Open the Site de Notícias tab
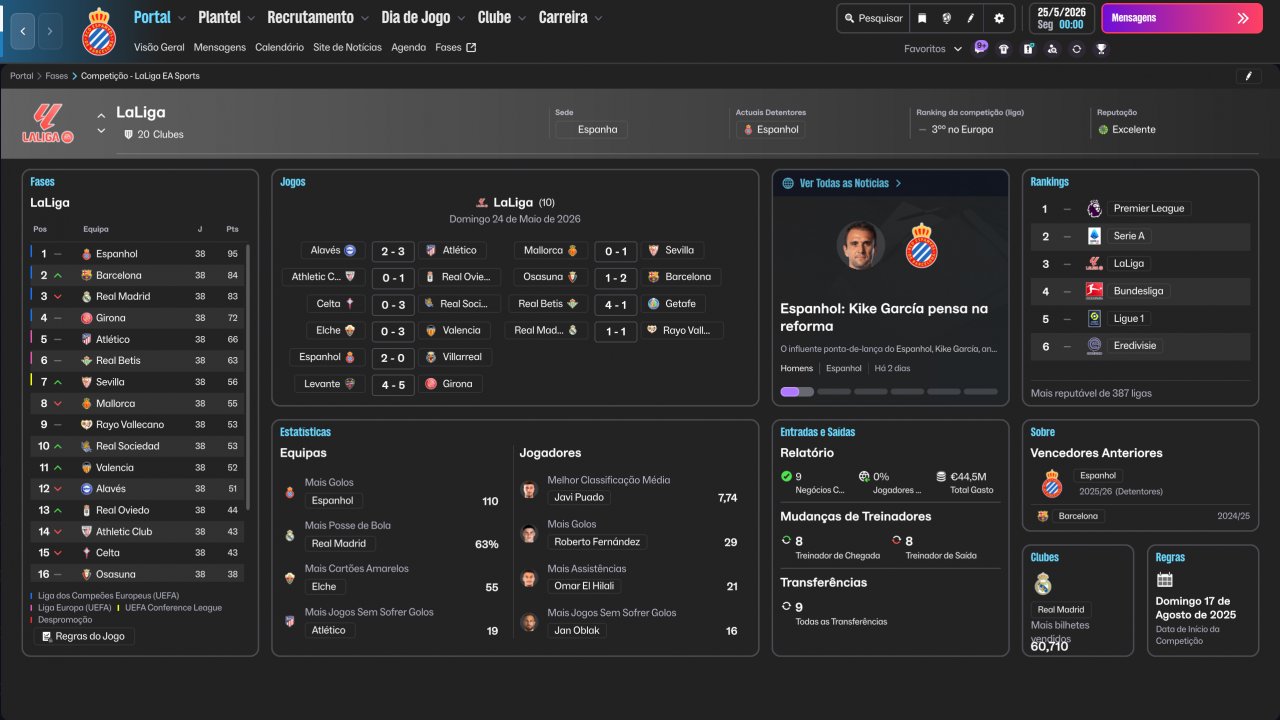The height and width of the screenshot is (720, 1280). 347,47
